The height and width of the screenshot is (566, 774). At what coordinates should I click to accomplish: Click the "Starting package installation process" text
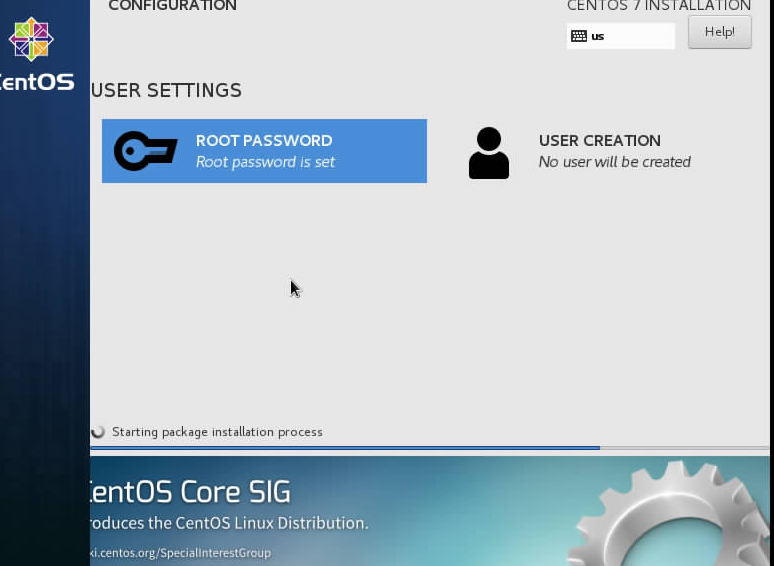tap(217, 432)
